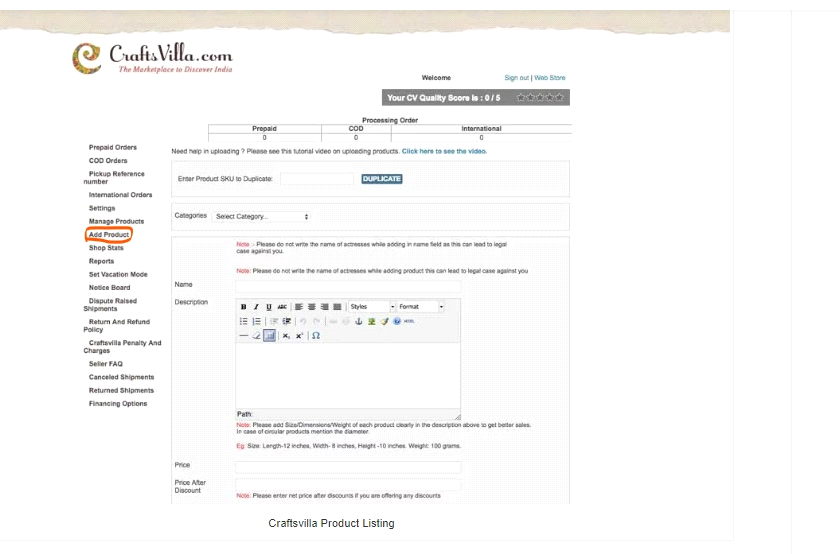Undo the last edit
Image resolution: width=840 pixels, height=554 pixels.
[x=303, y=321]
